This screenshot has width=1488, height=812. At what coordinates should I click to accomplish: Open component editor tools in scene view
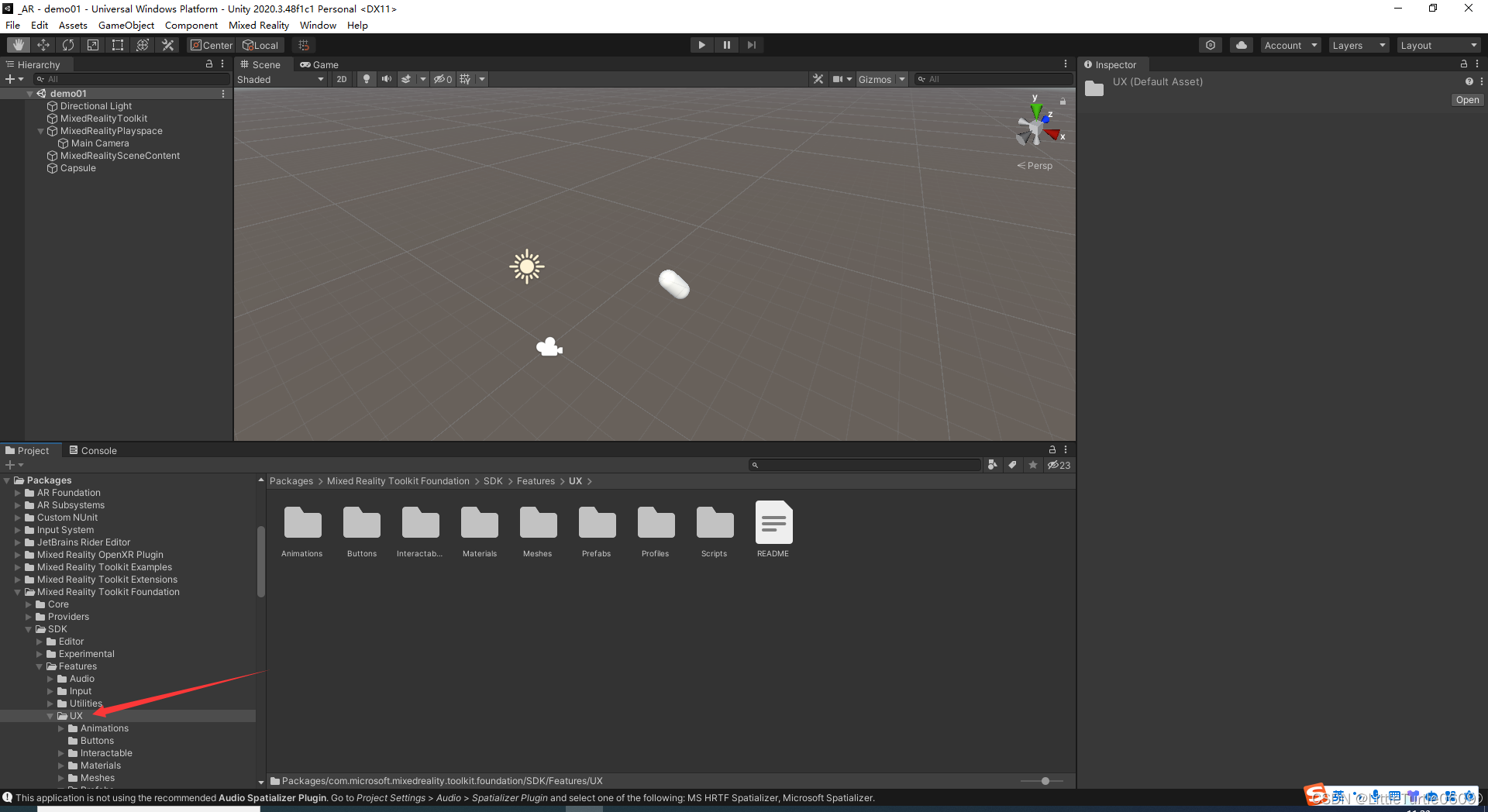coord(818,79)
